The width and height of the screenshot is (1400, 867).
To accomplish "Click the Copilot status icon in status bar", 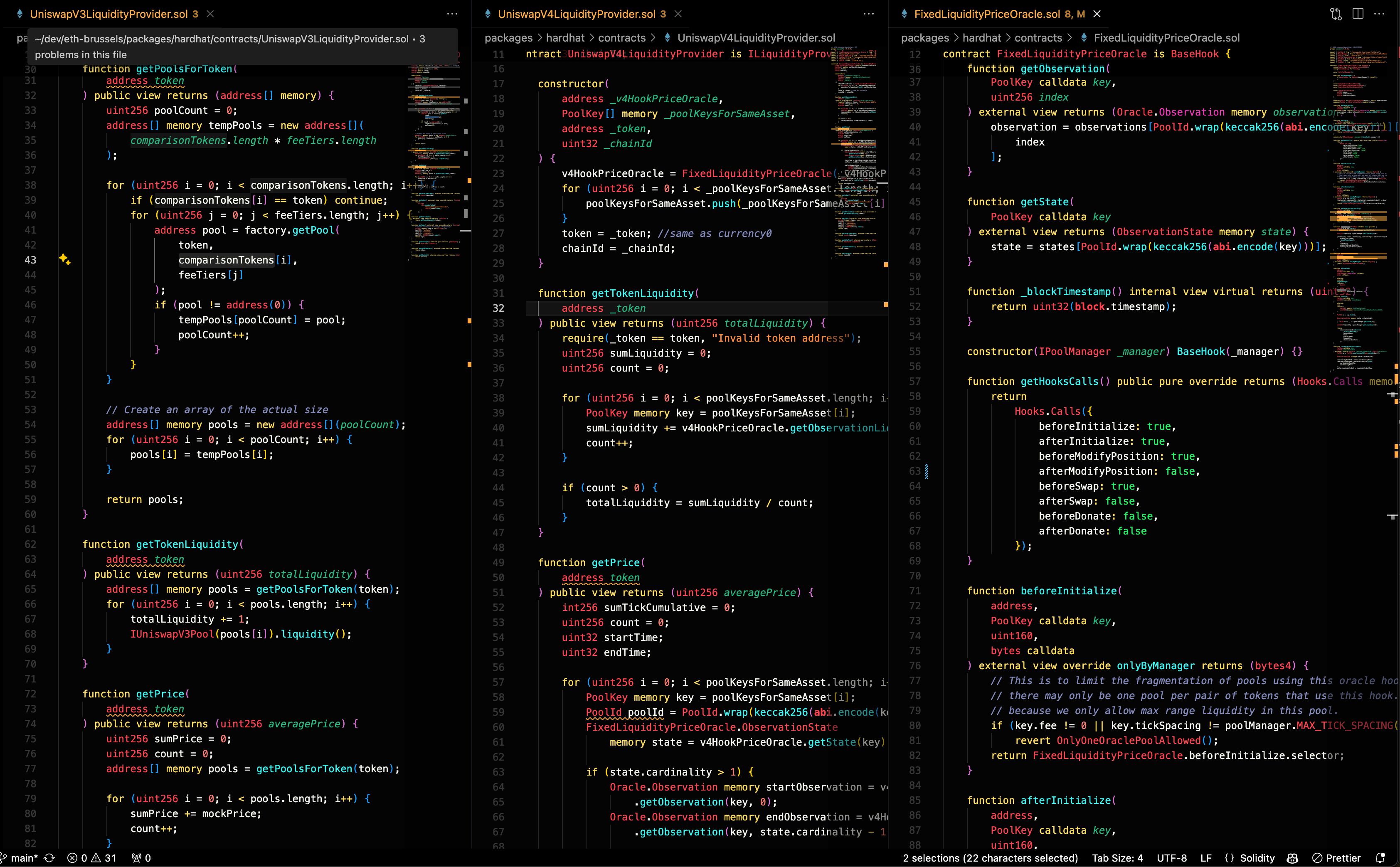I will tap(1292, 858).
